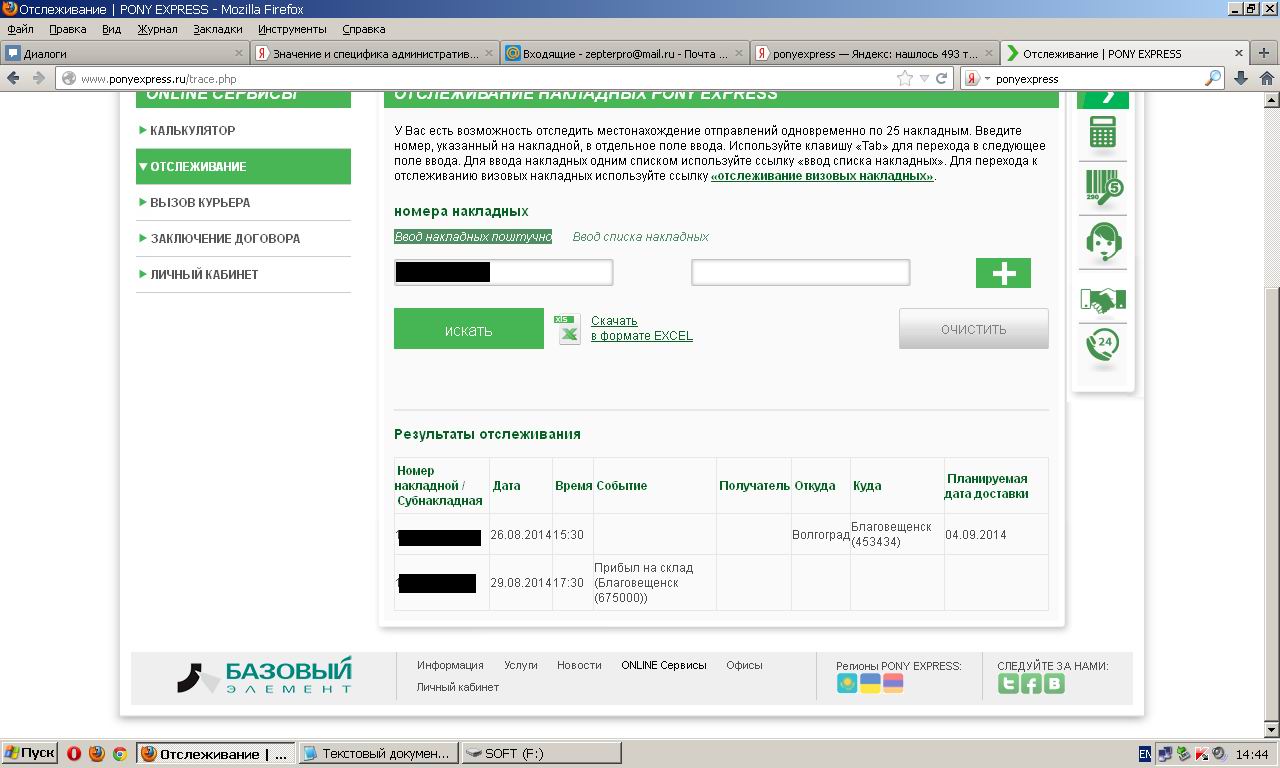Click the vertical page scrollbar

click(1271, 400)
